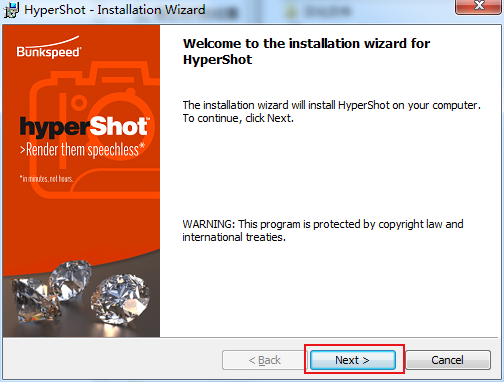Screen dimensions: 504x382
Task: Click the Bunkspeed logo
Action: click(x=49, y=47)
